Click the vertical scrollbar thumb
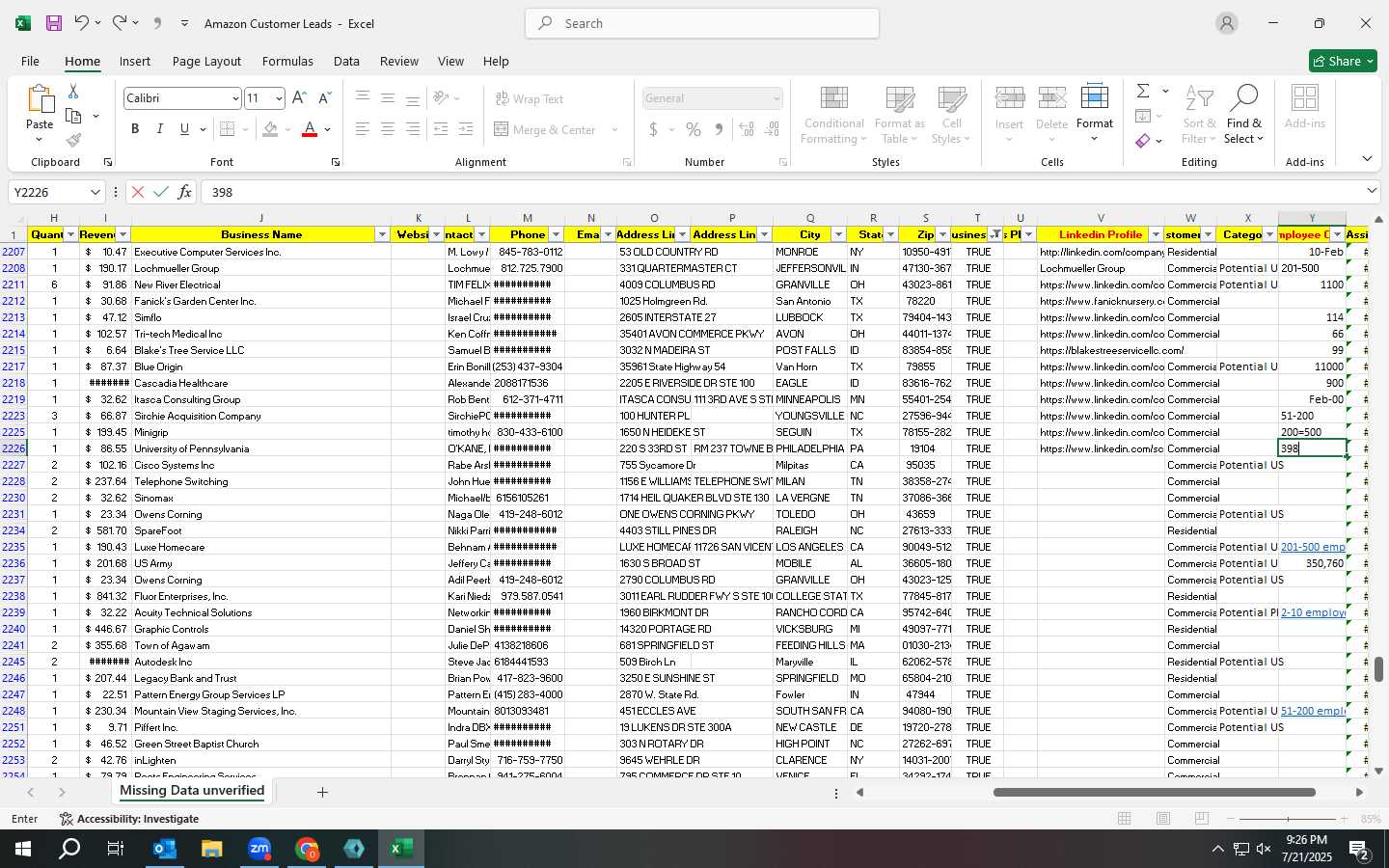This screenshot has width=1389, height=868. [1379, 668]
